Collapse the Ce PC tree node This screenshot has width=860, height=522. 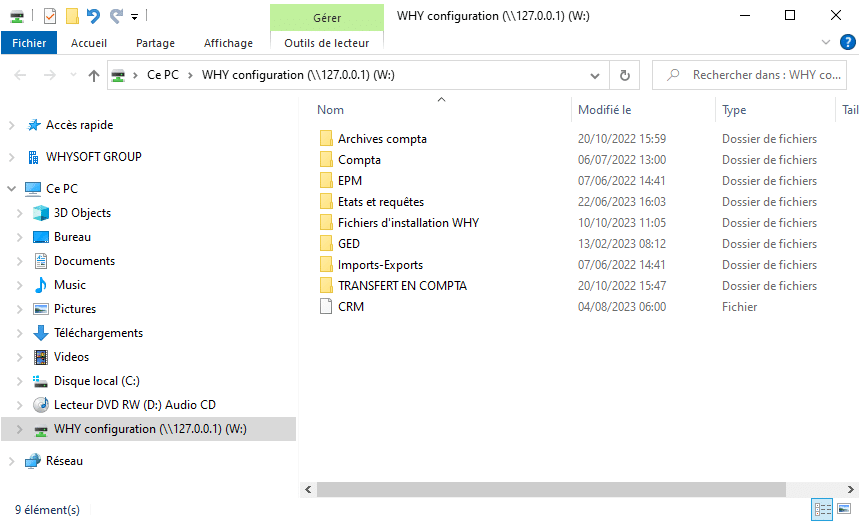click(x=12, y=189)
